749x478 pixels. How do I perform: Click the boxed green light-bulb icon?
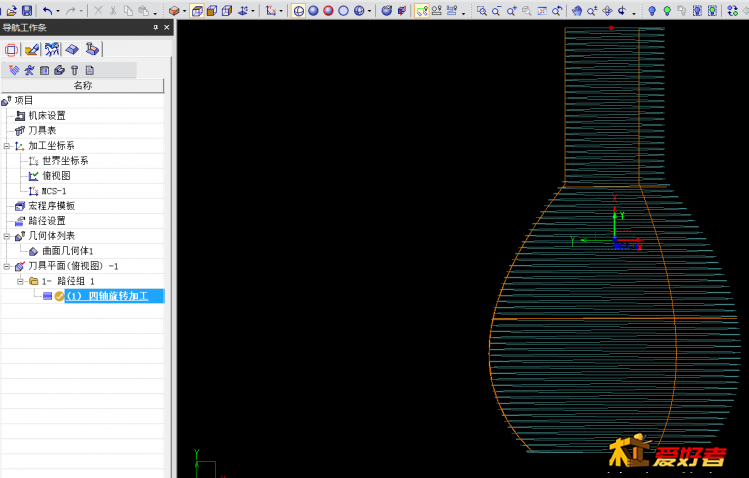tap(712, 11)
